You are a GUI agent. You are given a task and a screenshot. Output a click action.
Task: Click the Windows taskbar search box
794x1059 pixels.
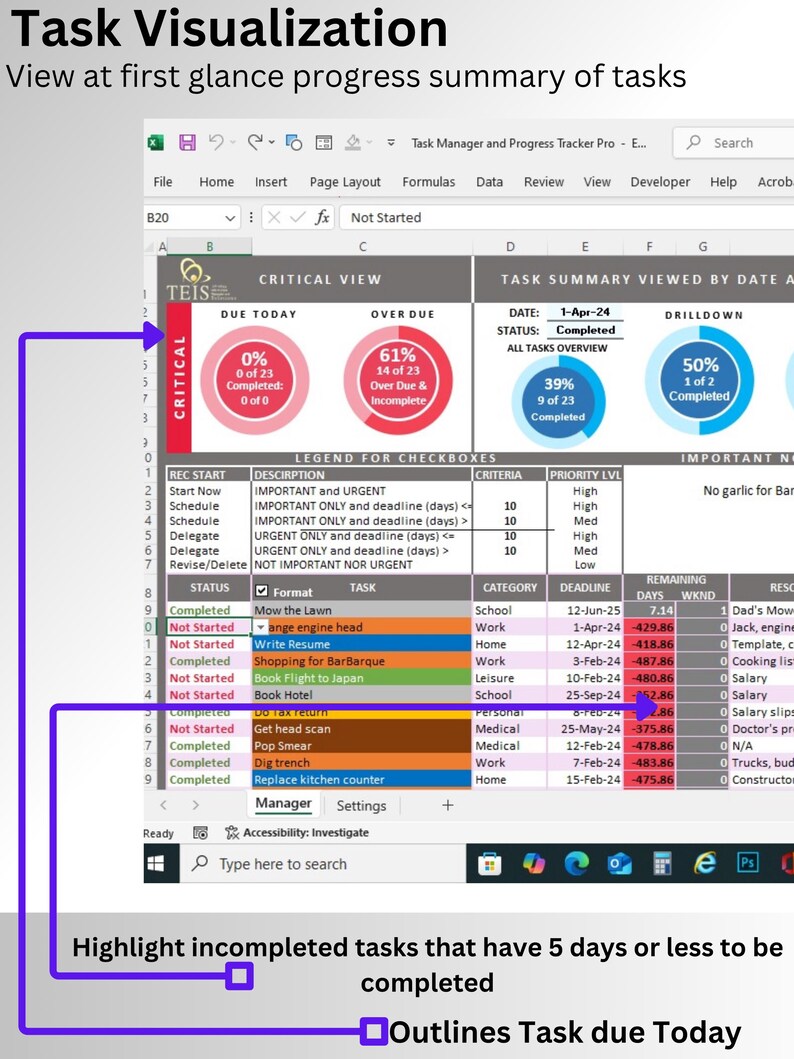[x=323, y=864]
